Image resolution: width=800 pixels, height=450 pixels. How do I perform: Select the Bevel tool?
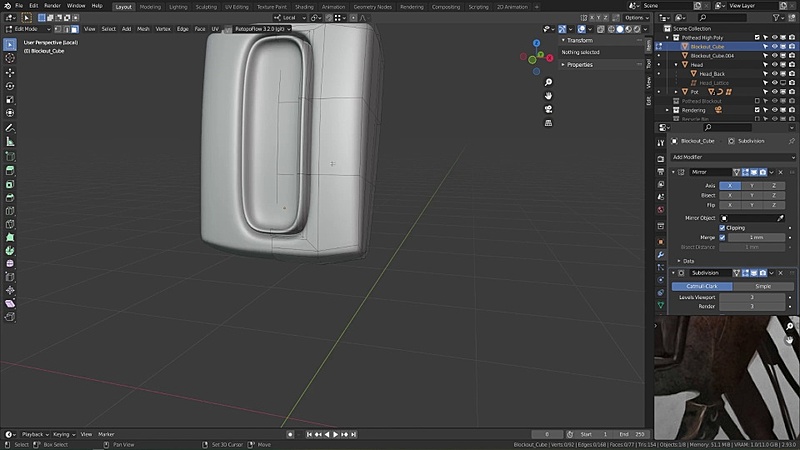click(x=10, y=197)
